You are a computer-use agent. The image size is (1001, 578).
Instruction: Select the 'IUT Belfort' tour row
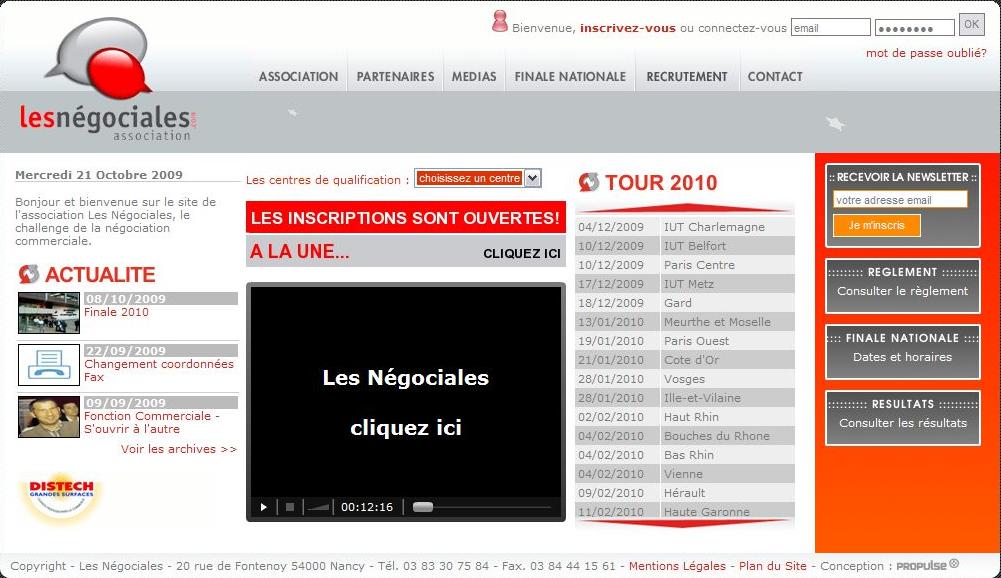point(685,246)
